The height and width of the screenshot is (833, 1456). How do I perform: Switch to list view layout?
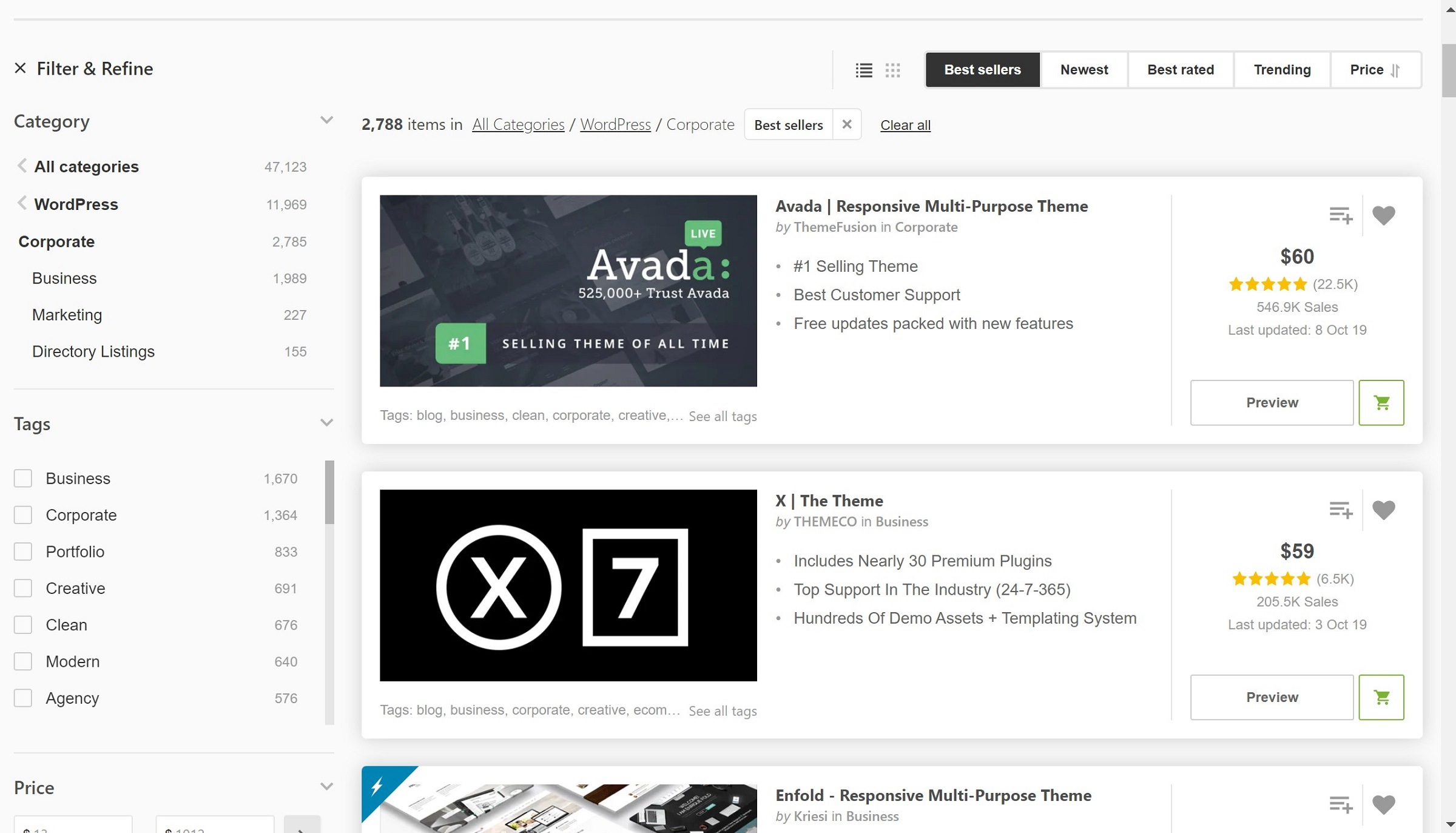[x=864, y=70]
